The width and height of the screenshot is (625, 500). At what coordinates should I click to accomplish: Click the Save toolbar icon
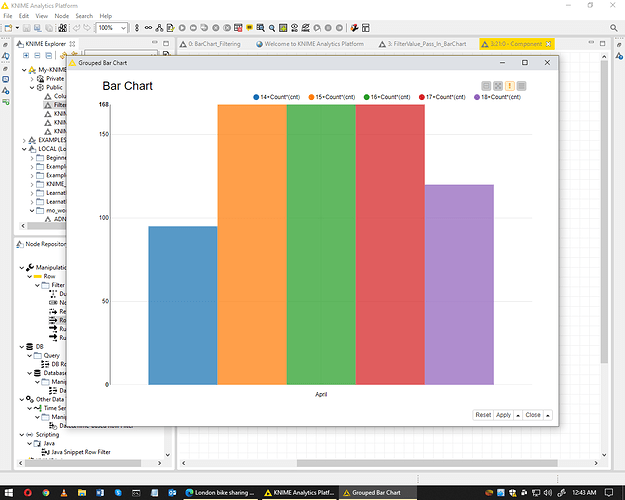pos(27,28)
